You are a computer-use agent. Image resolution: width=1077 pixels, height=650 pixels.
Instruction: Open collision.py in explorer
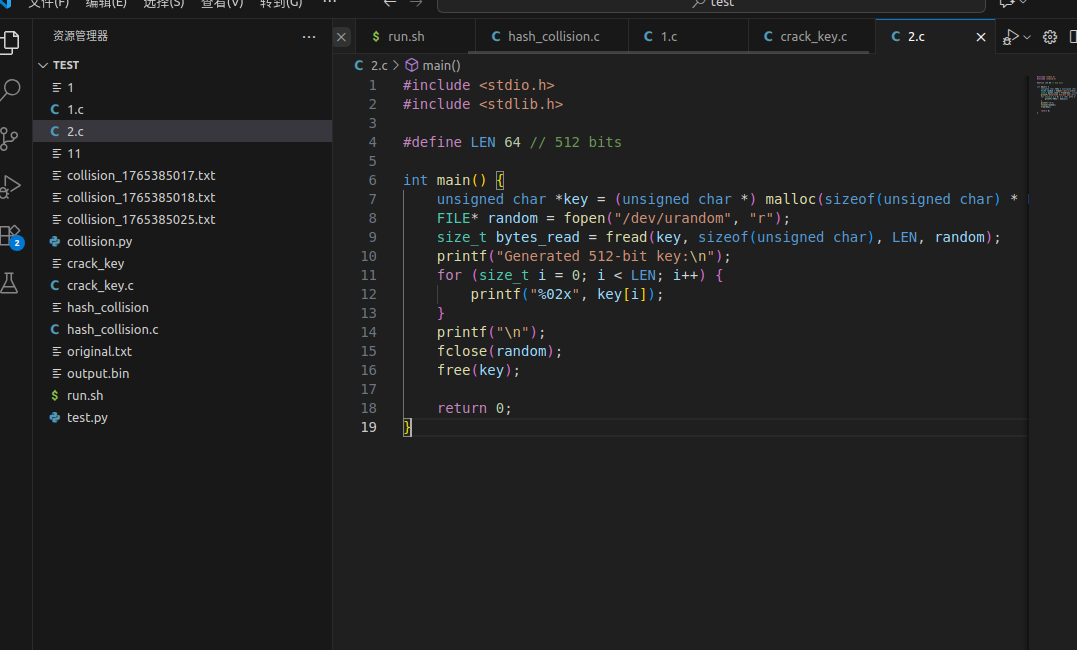[x=183, y=241]
